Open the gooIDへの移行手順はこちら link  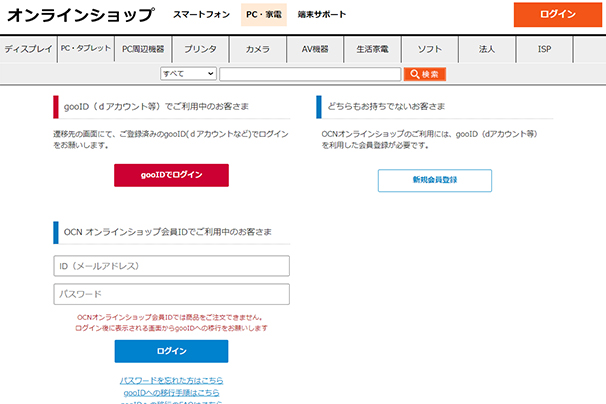(171, 393)
